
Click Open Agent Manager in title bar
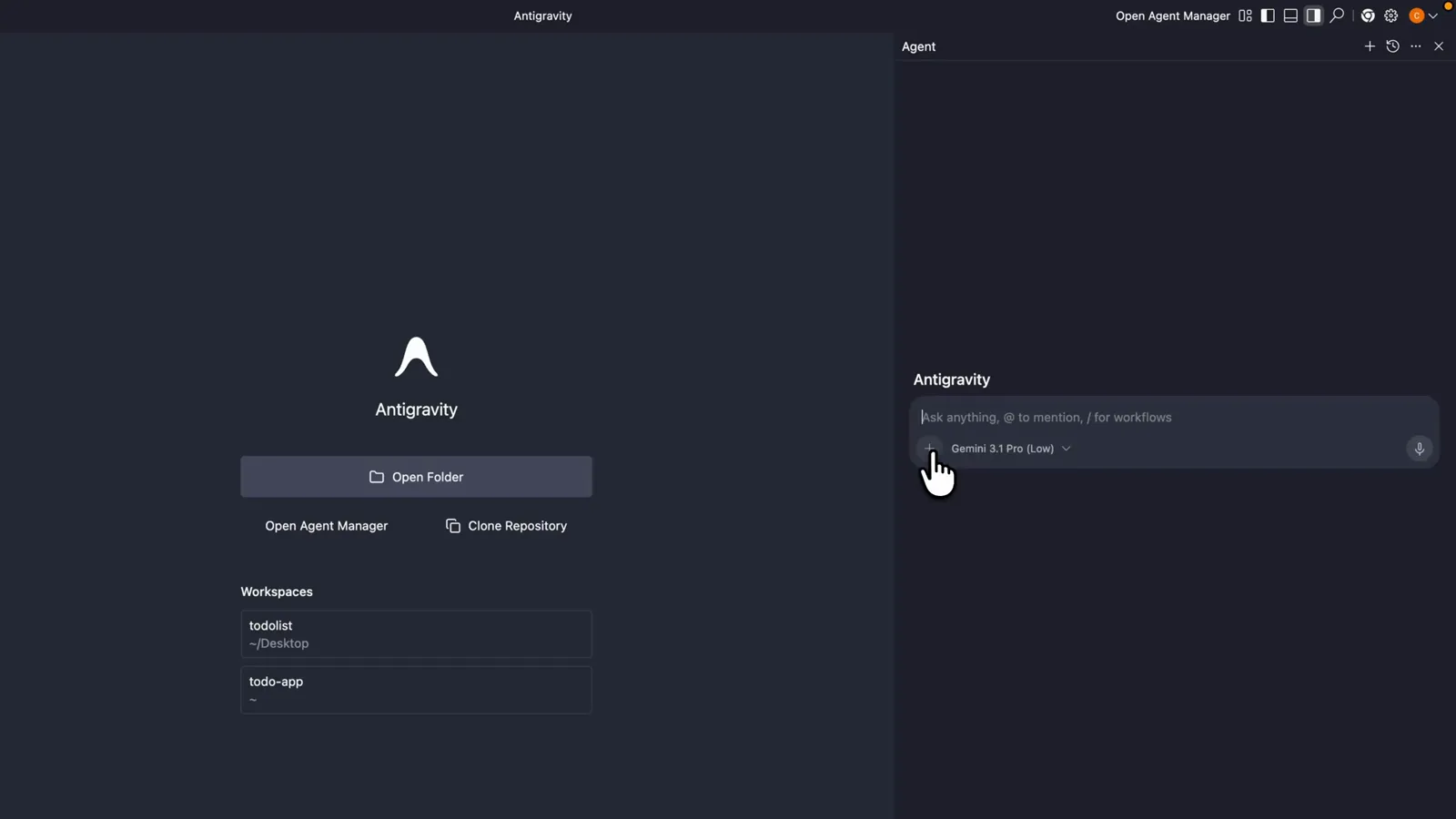coord(1172,15)
